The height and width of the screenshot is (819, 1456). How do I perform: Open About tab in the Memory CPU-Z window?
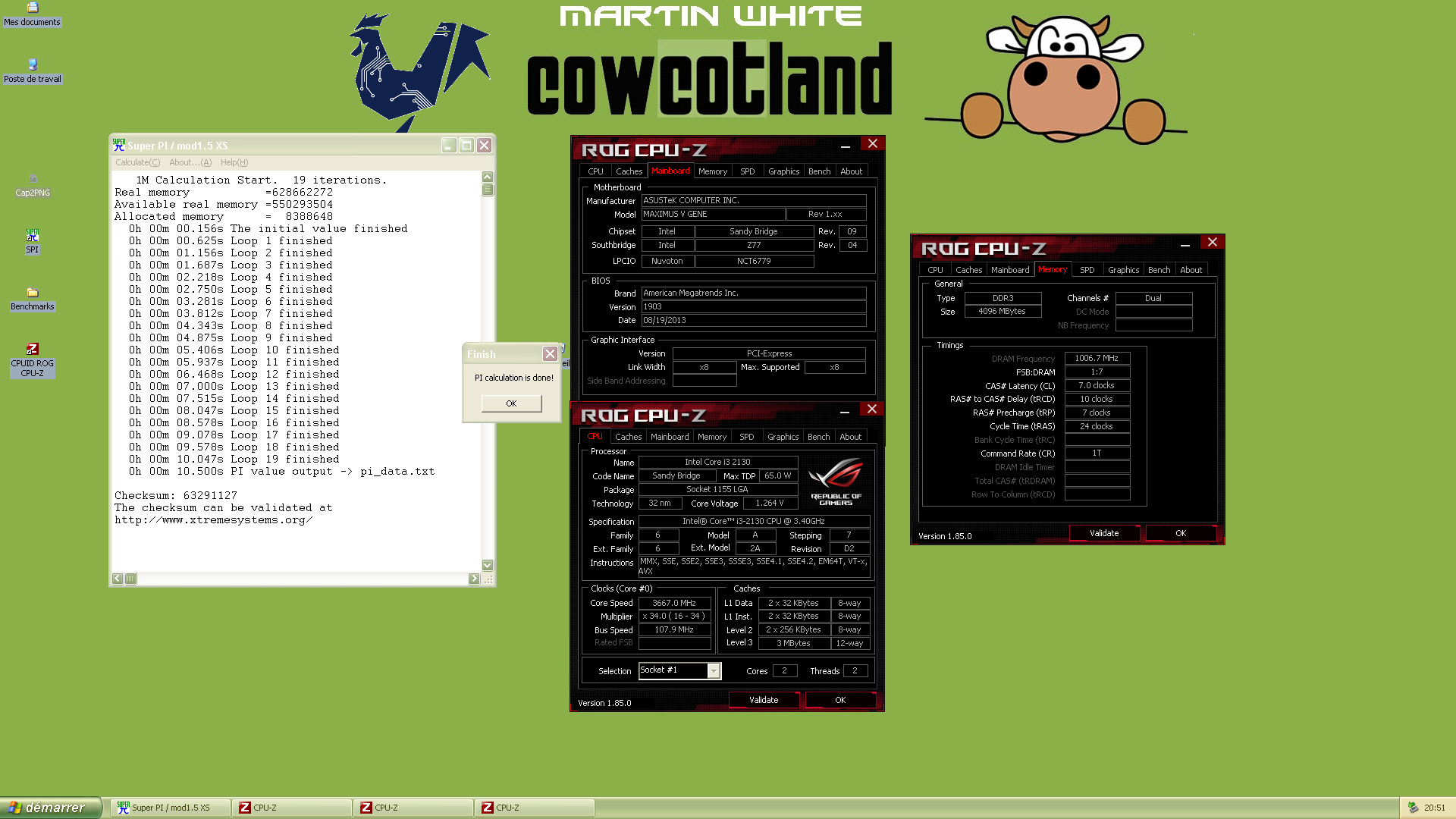1191,270
